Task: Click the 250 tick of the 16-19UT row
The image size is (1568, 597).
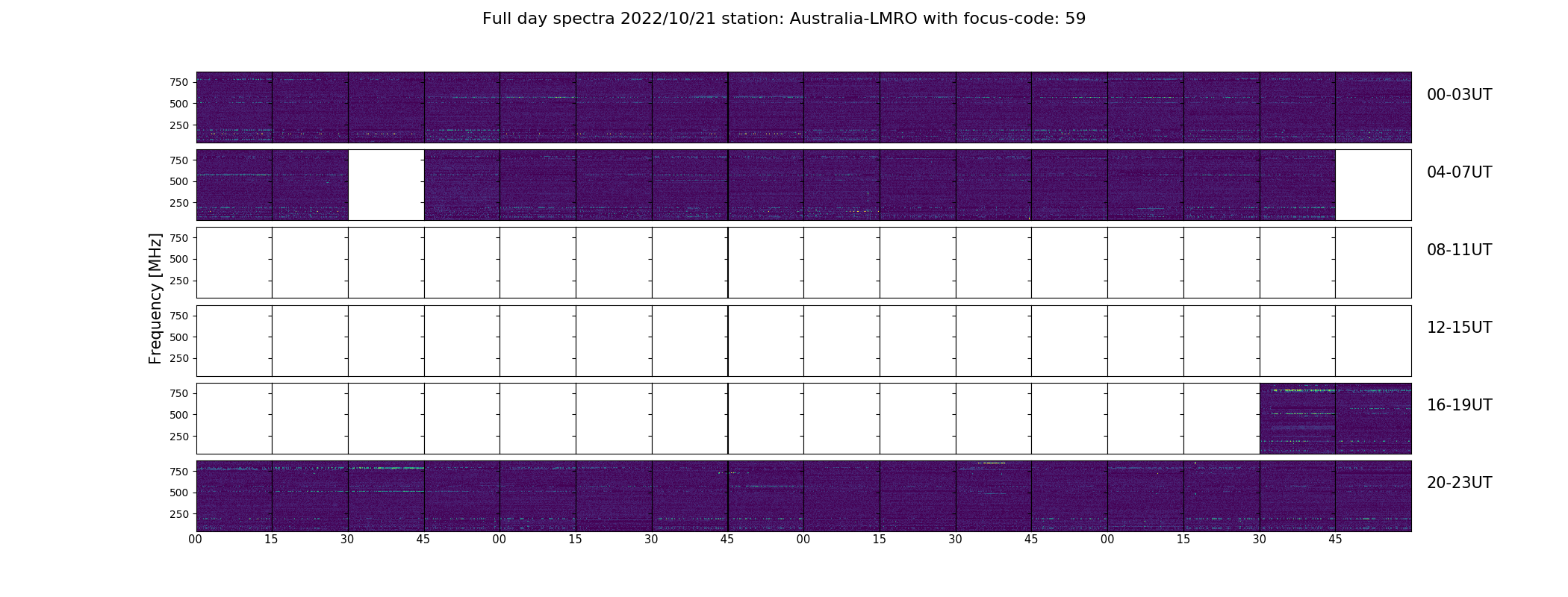Action: click(179, 437)
